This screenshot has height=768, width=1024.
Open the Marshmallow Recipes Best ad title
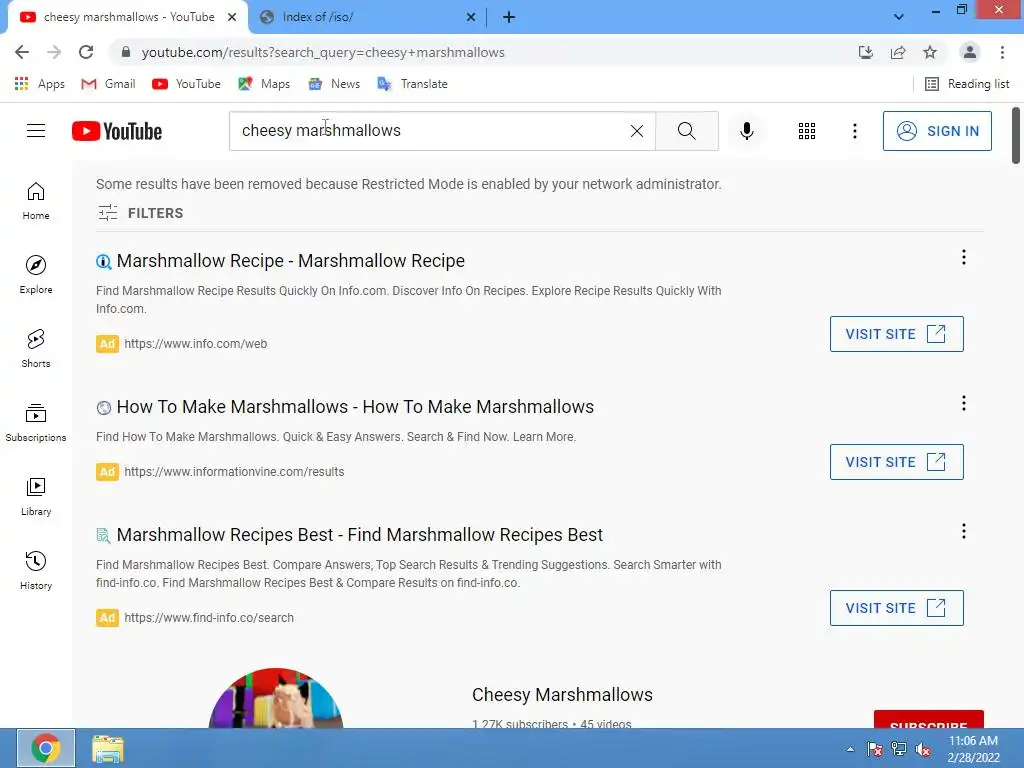tap(359, 534)
